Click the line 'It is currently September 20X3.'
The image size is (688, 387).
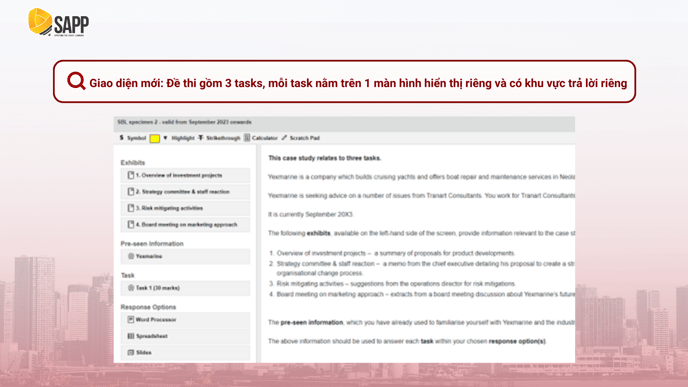[311, 215]
